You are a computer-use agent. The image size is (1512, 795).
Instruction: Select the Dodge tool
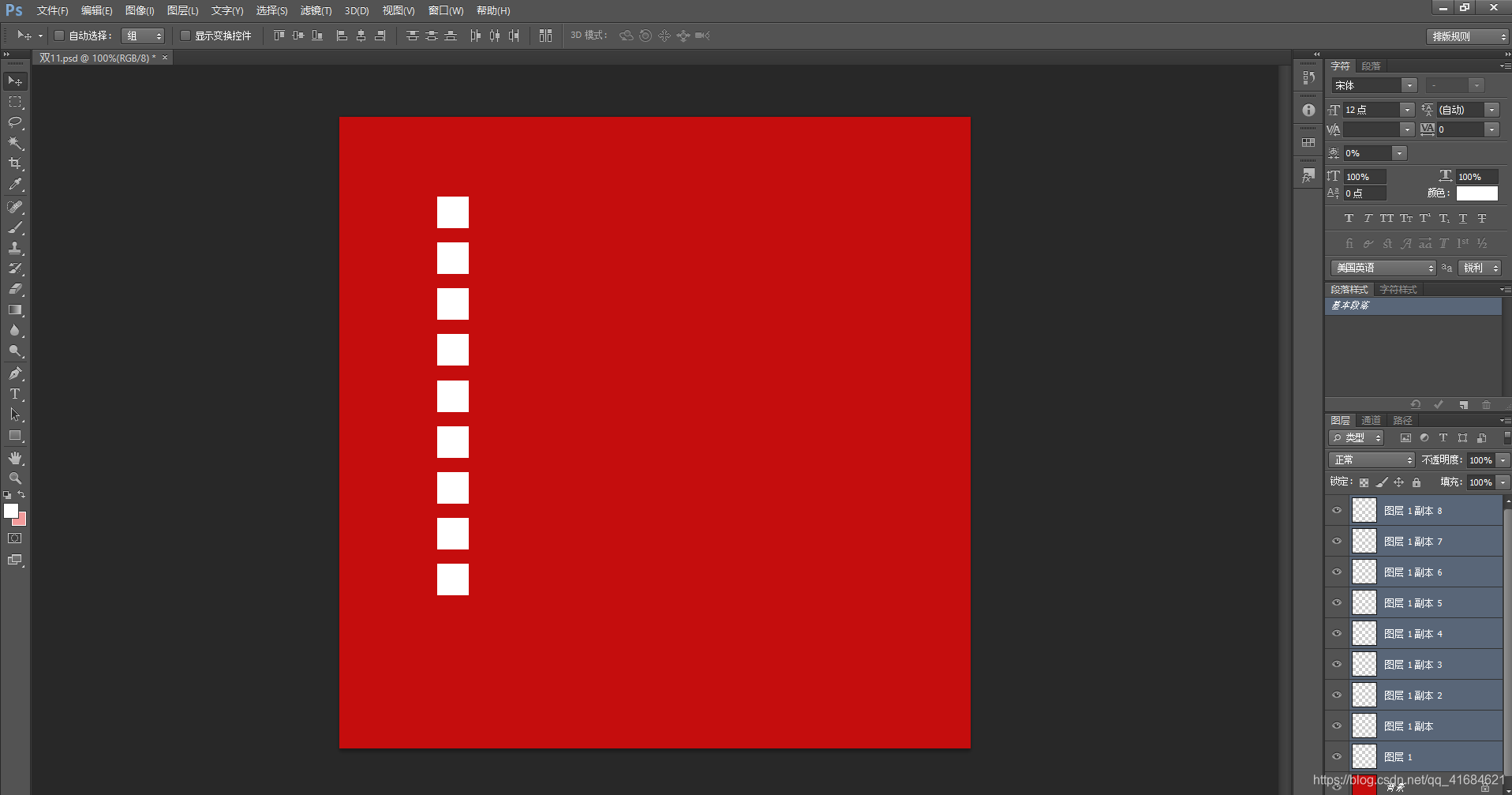15,351
